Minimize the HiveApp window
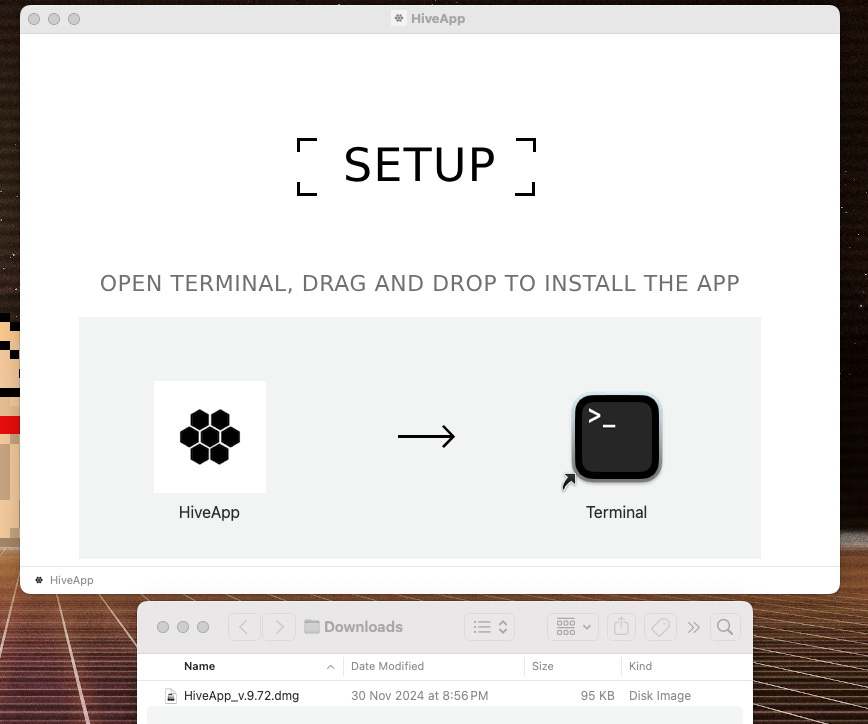This screenshot has width=868, height=724. click(54, 19)
